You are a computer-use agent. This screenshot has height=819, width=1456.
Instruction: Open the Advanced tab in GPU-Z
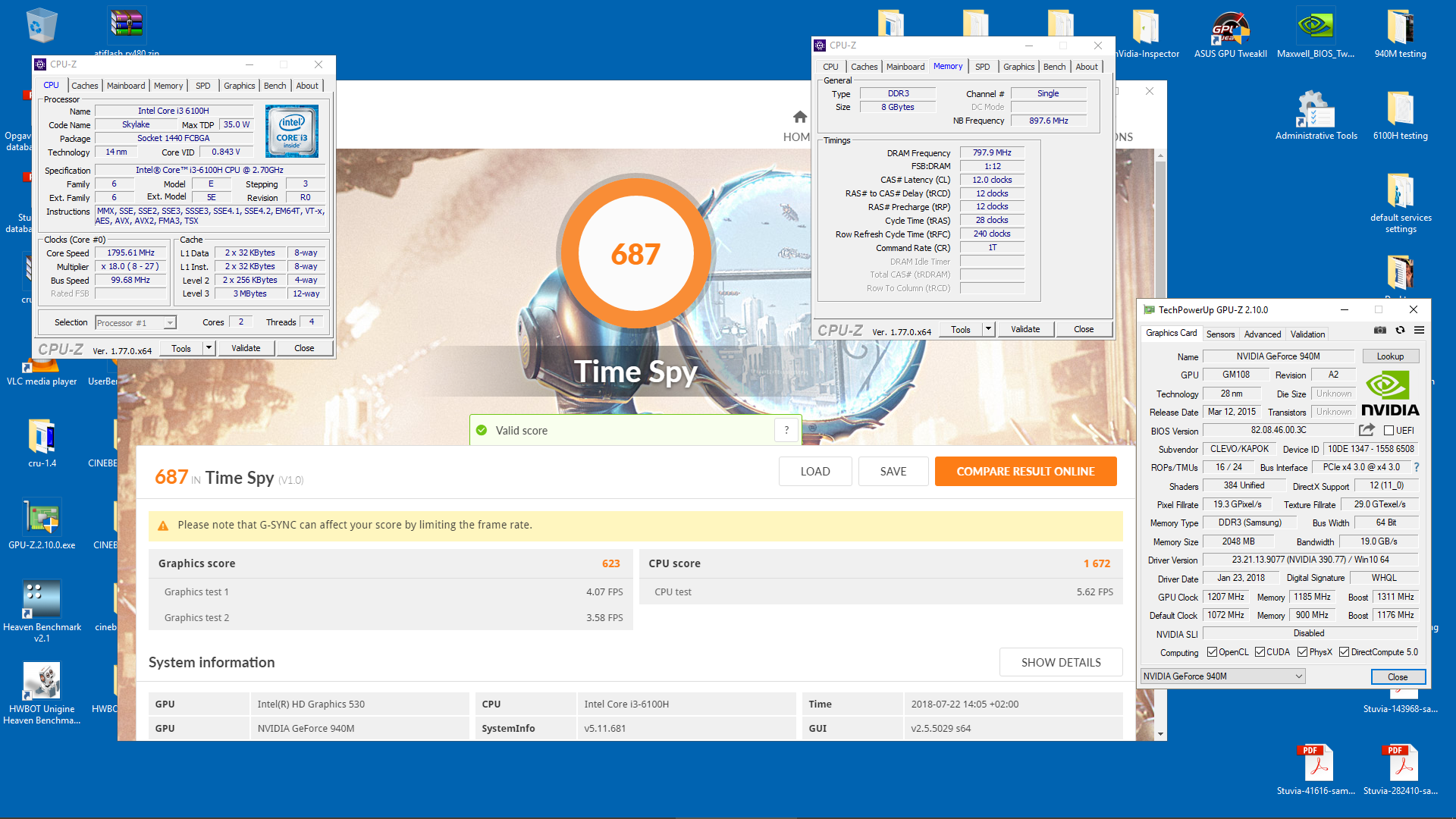click(x=1262, y=334)
